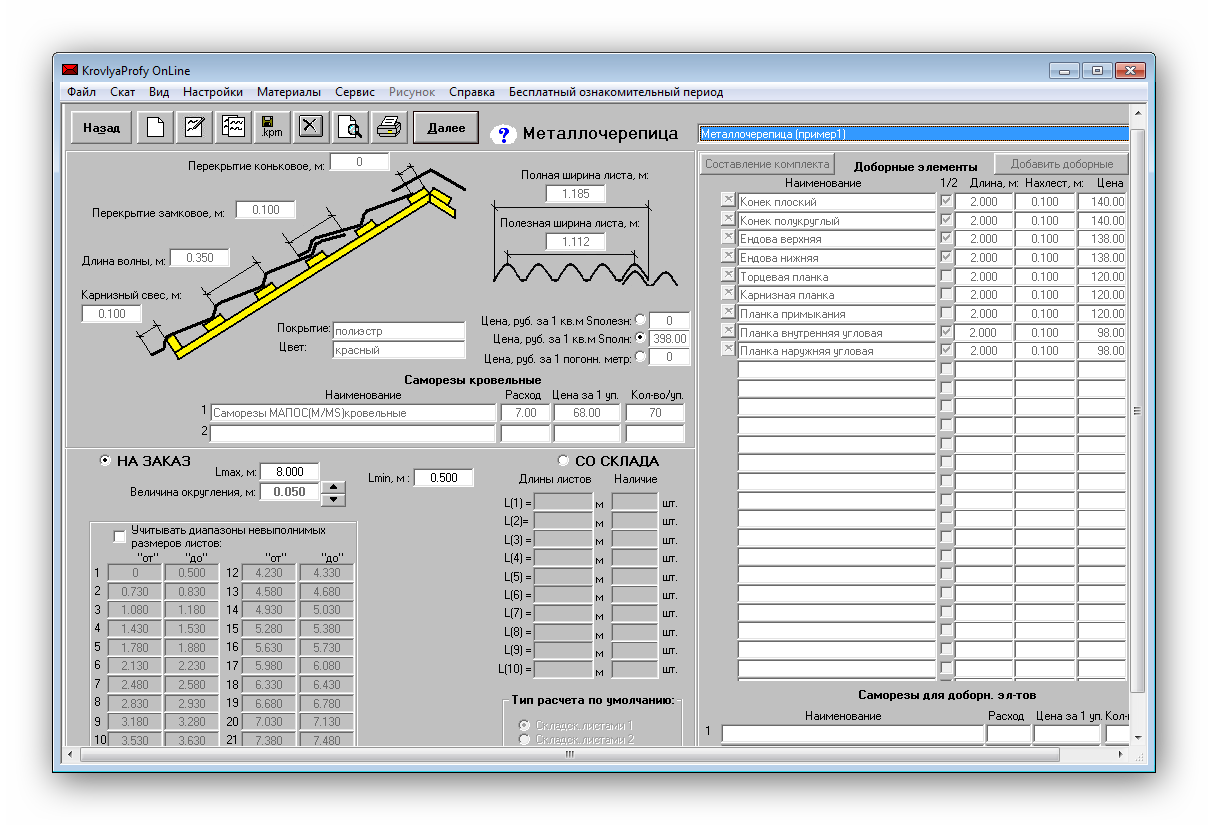This screenshot has height=825, width=1208.
Task: Remove the Конек плоский row with its X icon
Action: pyautogui.click(x=728, y=201)
